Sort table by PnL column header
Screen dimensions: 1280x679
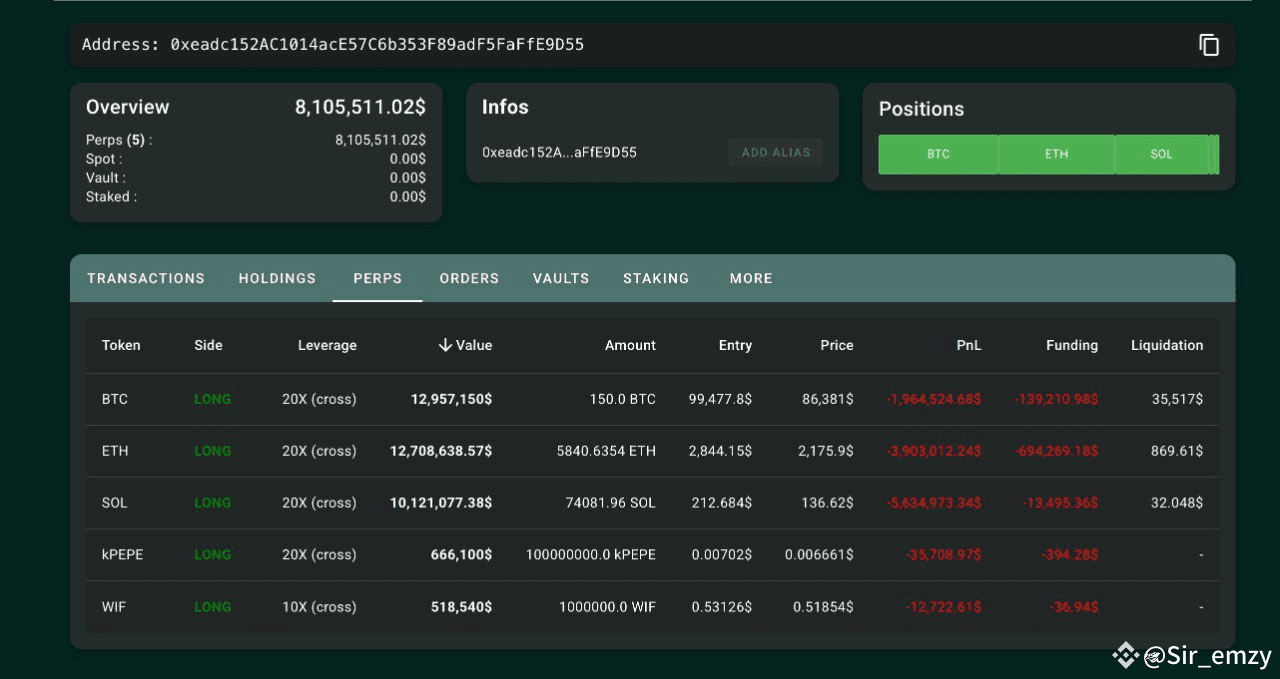tap(968, 345)
